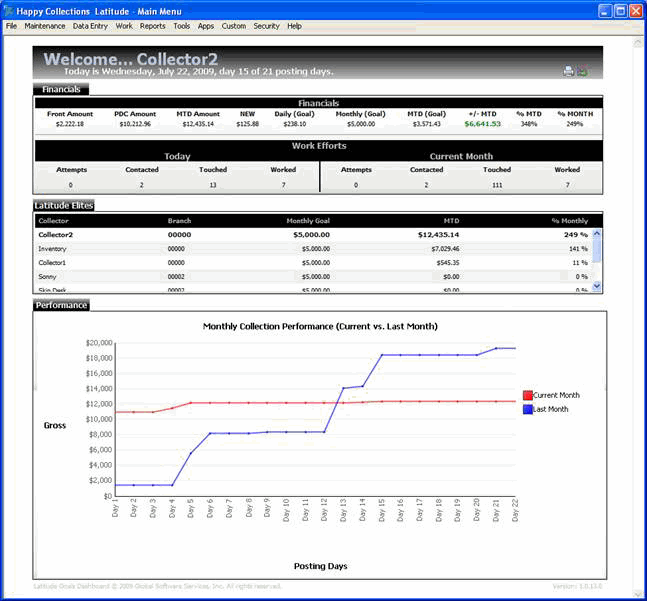Click the Elites list scrollbar thumb

597,250
